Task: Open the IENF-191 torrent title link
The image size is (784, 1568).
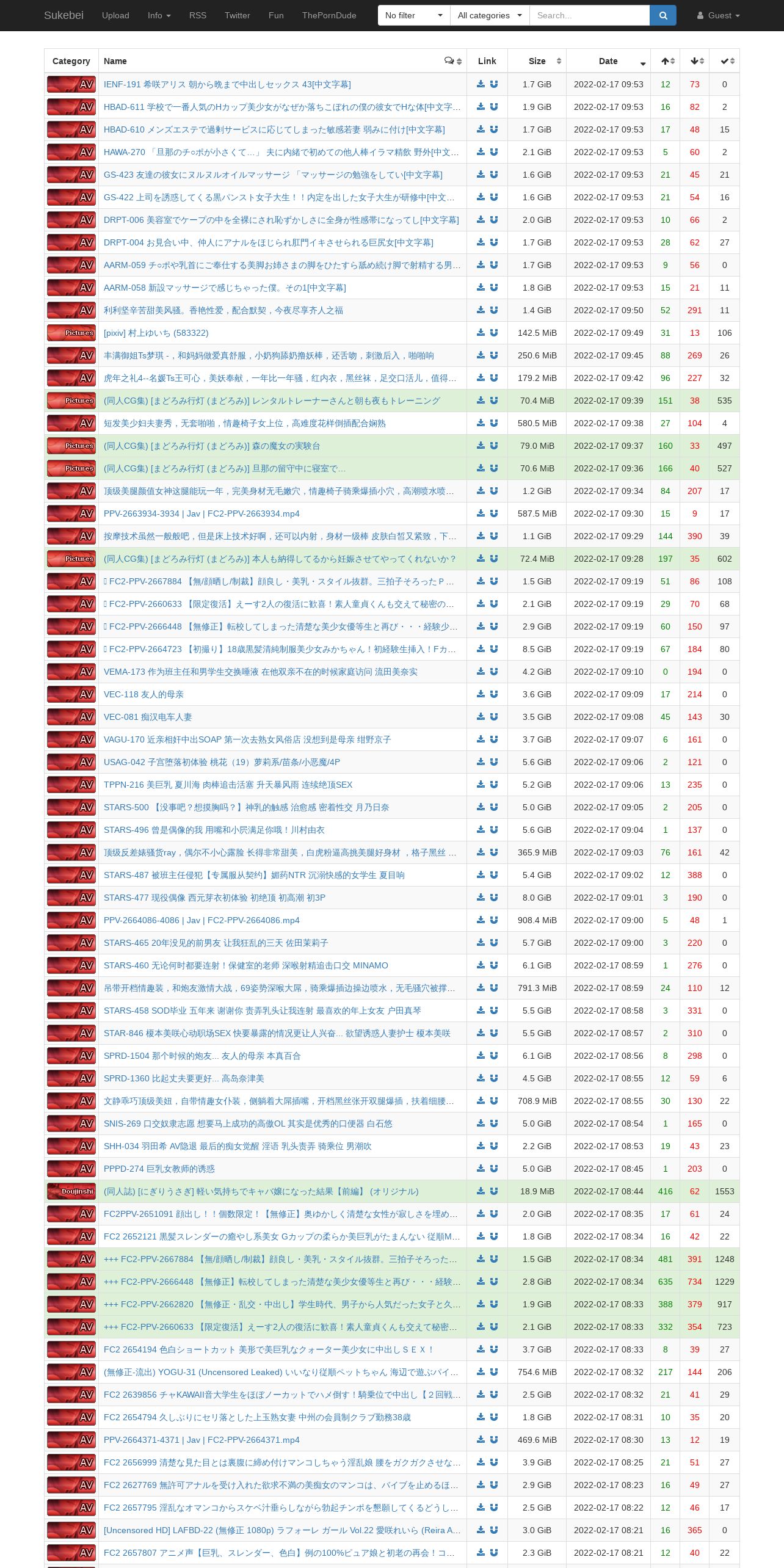Action: point(227,84)
